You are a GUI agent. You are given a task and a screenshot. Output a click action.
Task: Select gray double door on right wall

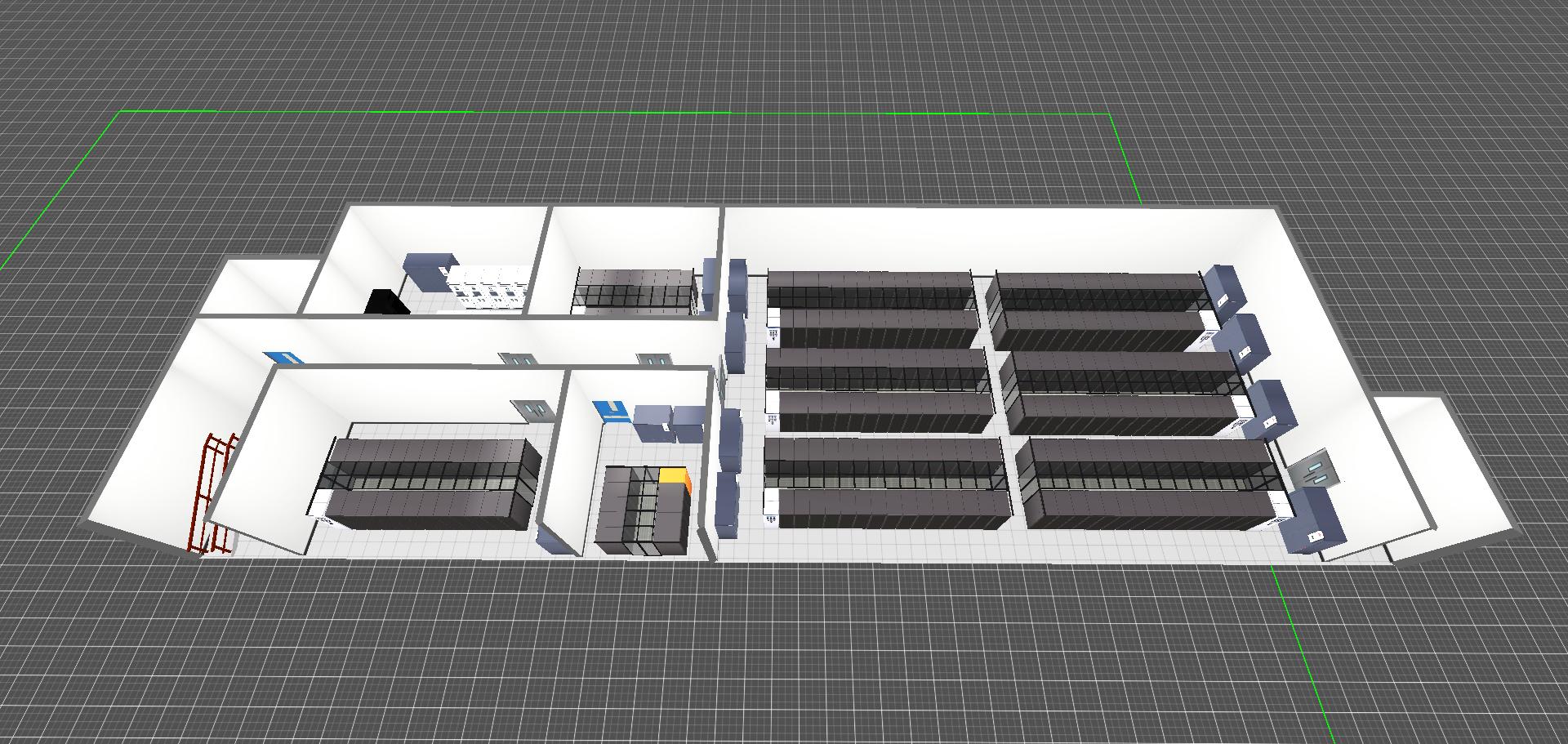coord(1313,469)
